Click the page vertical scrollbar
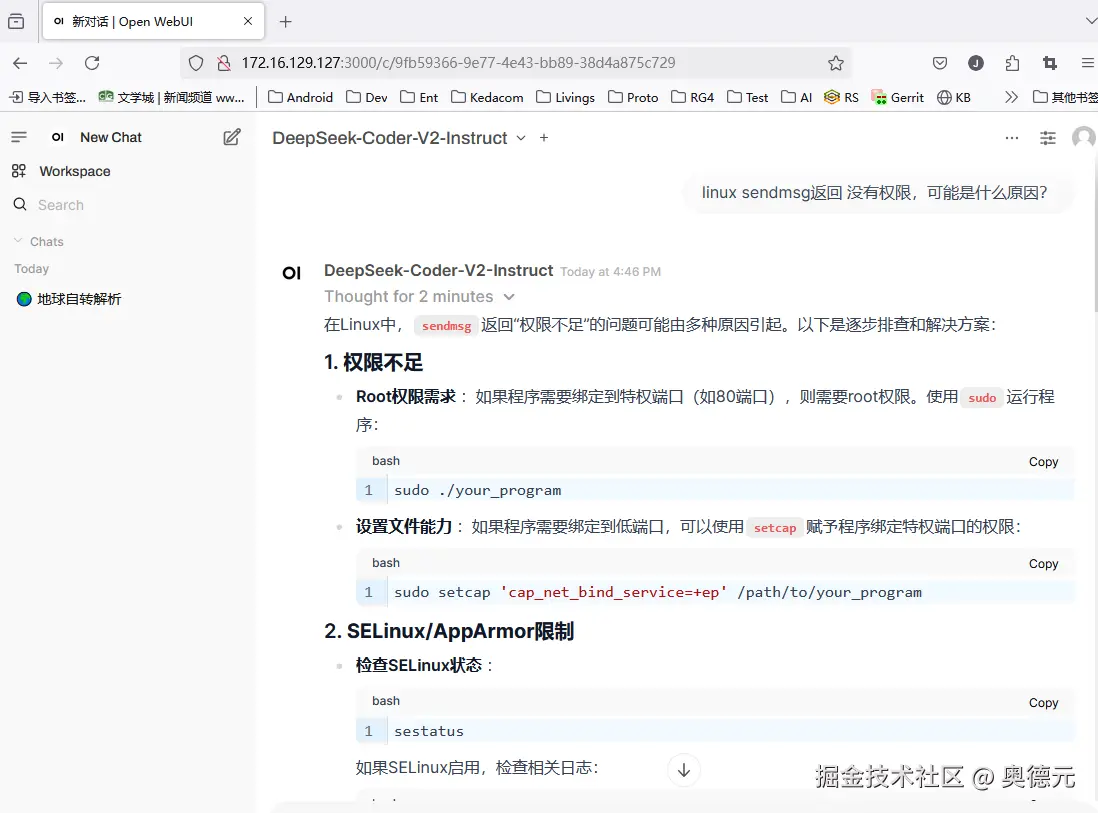1098x813 pixels. tap(1095, 234)
